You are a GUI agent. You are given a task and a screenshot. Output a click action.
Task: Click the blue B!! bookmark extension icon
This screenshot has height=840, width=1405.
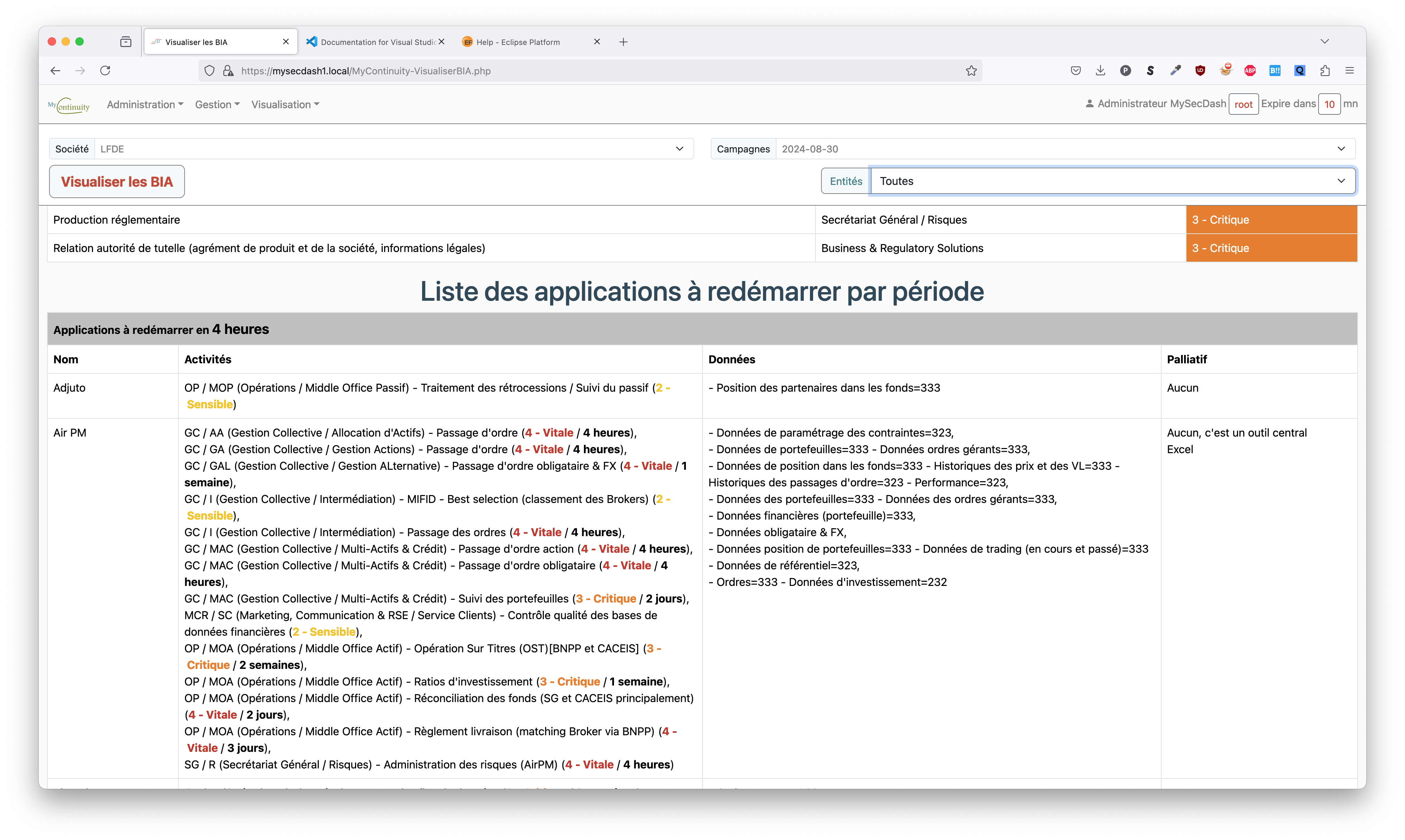(x=1275, y=71)
